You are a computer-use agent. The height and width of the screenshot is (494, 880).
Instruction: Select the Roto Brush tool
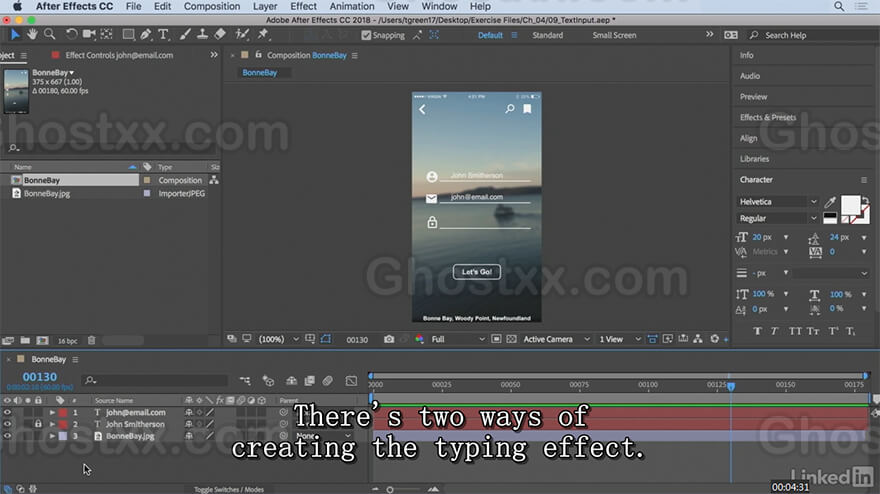click(x=242, y=35)
